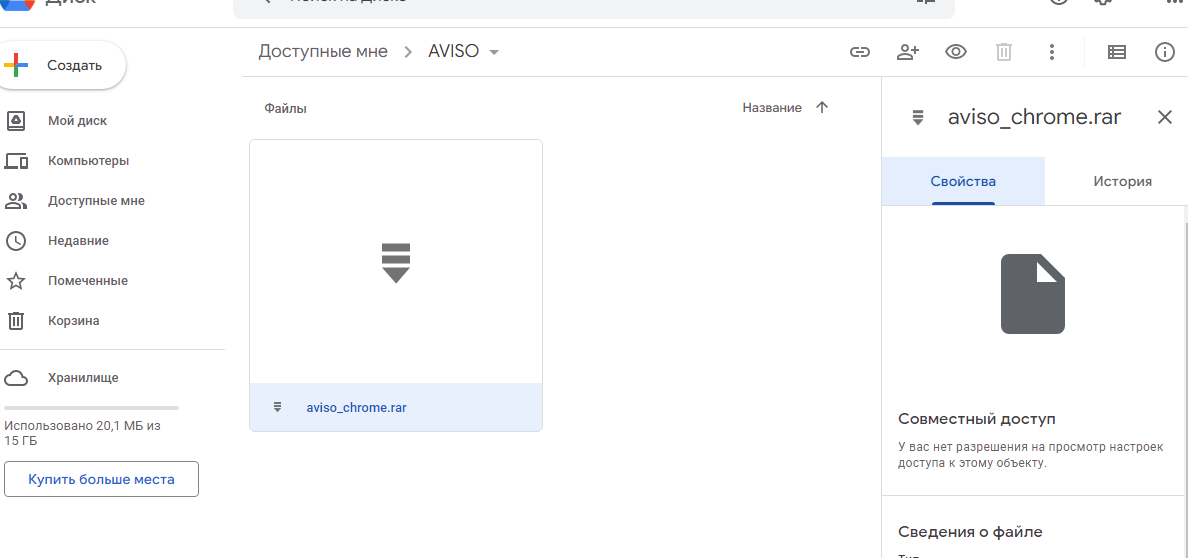The image size is (1188, 558).
Task: Click Совместный доступ heading
Action: click(x=977, y=419)
